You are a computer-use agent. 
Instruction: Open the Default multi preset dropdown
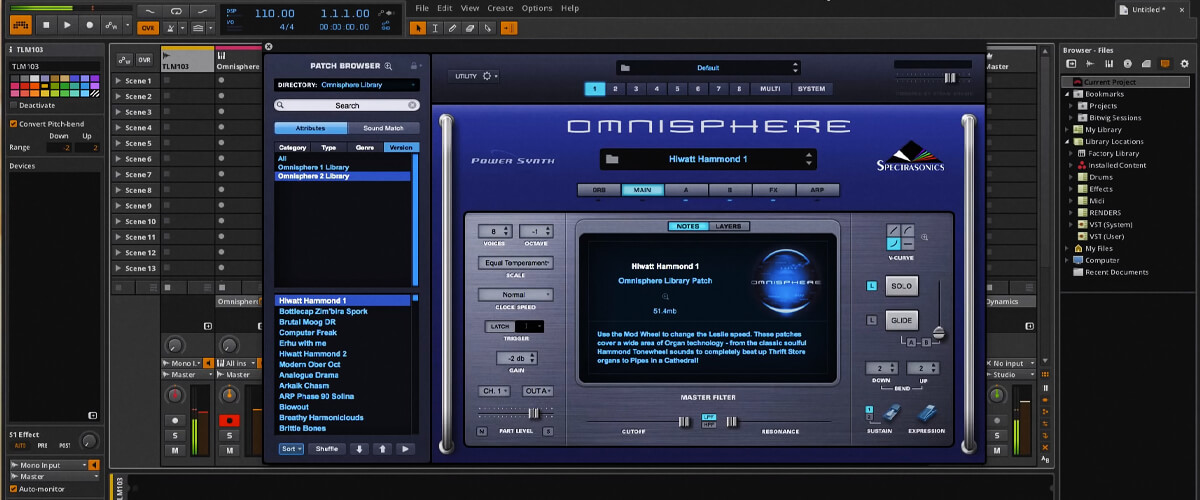[x=708, y=68]
